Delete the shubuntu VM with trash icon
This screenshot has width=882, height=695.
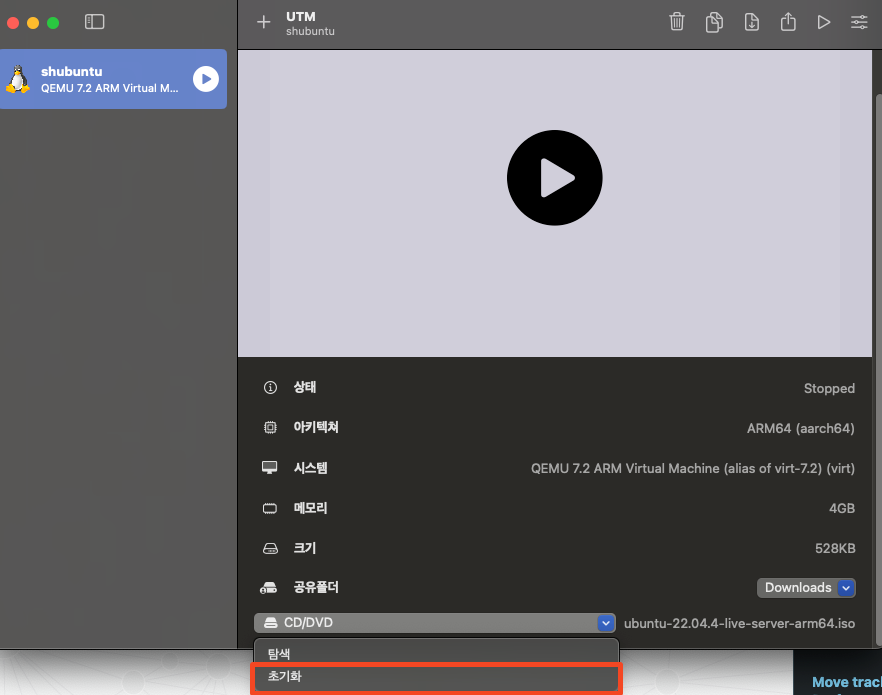coord(677,22)
